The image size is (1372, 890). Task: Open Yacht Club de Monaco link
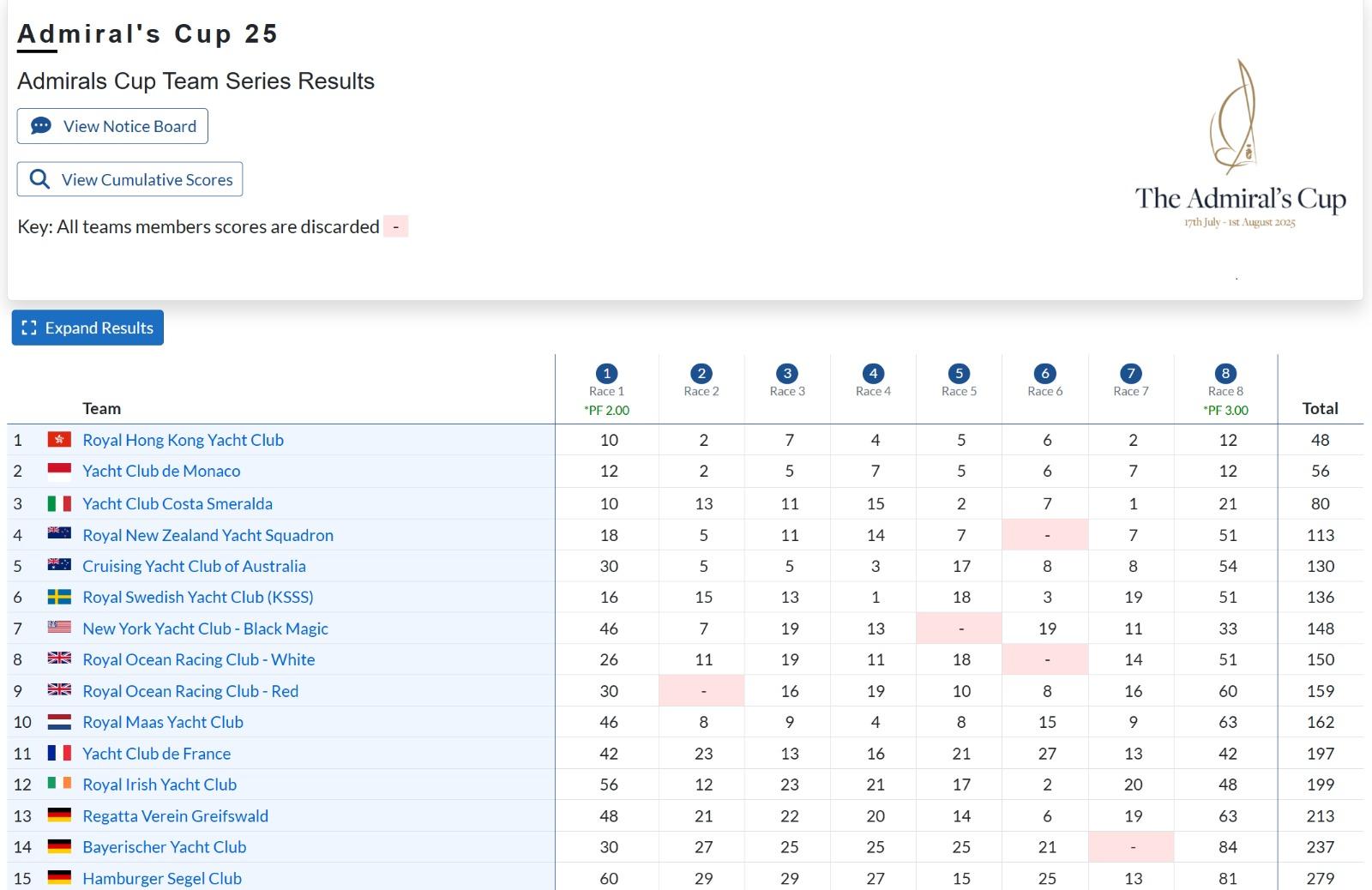point(161,471)
